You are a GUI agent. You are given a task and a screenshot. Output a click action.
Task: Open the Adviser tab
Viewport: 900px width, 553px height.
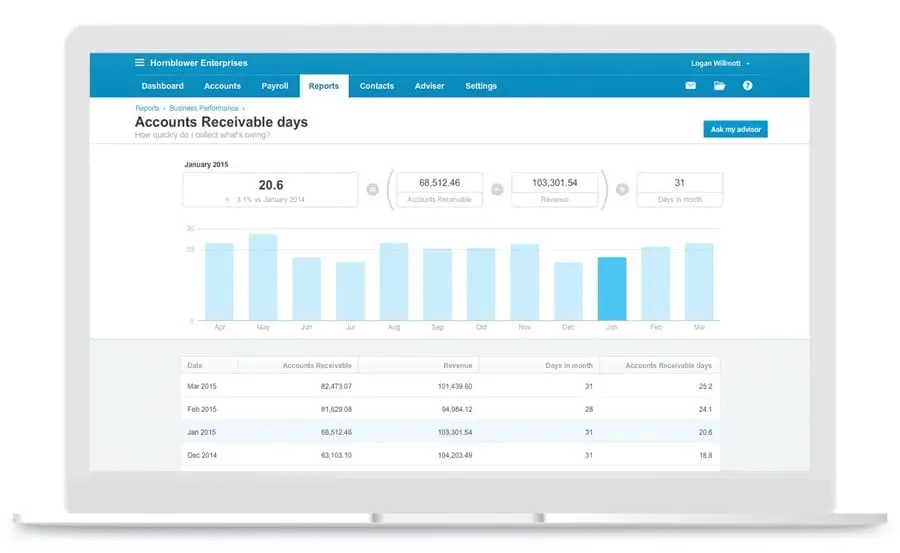[x=430, y=86]
